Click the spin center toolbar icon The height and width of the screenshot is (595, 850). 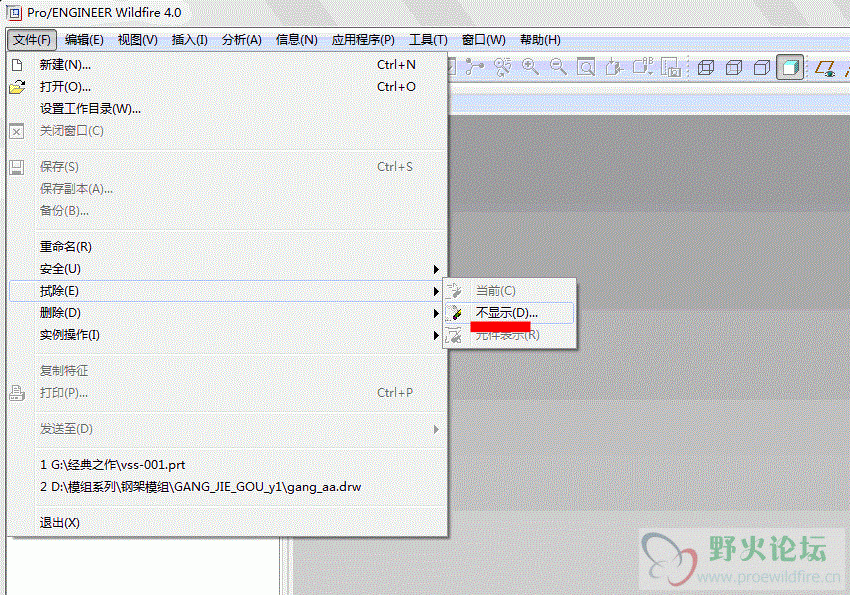pos(474,67)
